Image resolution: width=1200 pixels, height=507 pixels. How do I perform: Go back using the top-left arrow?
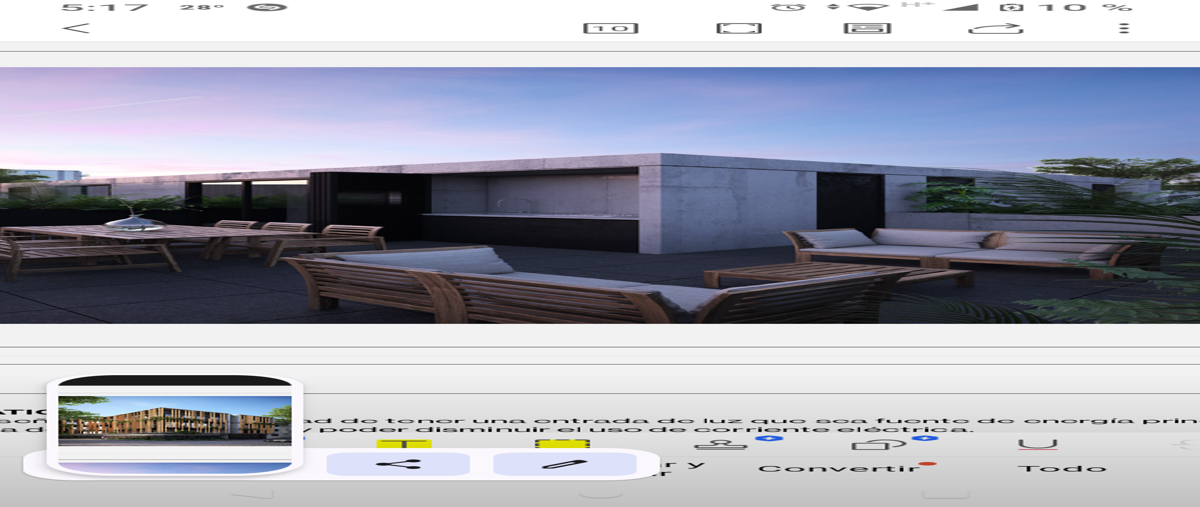[75, 28]
